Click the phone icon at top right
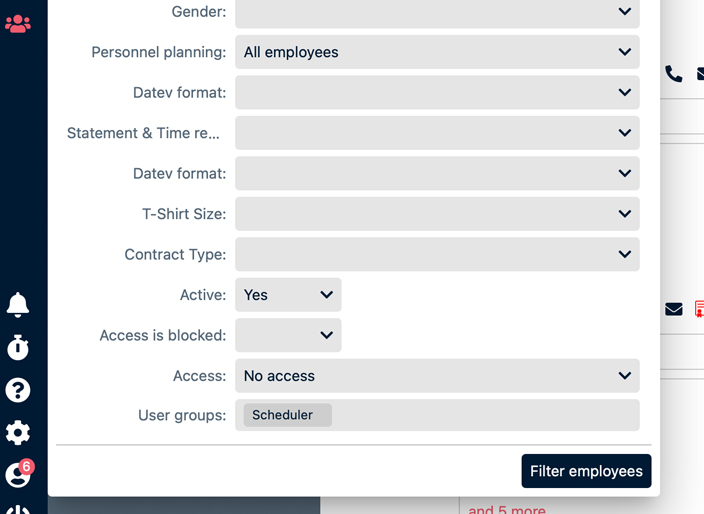704x514 pixels. [x=673, y=73]
